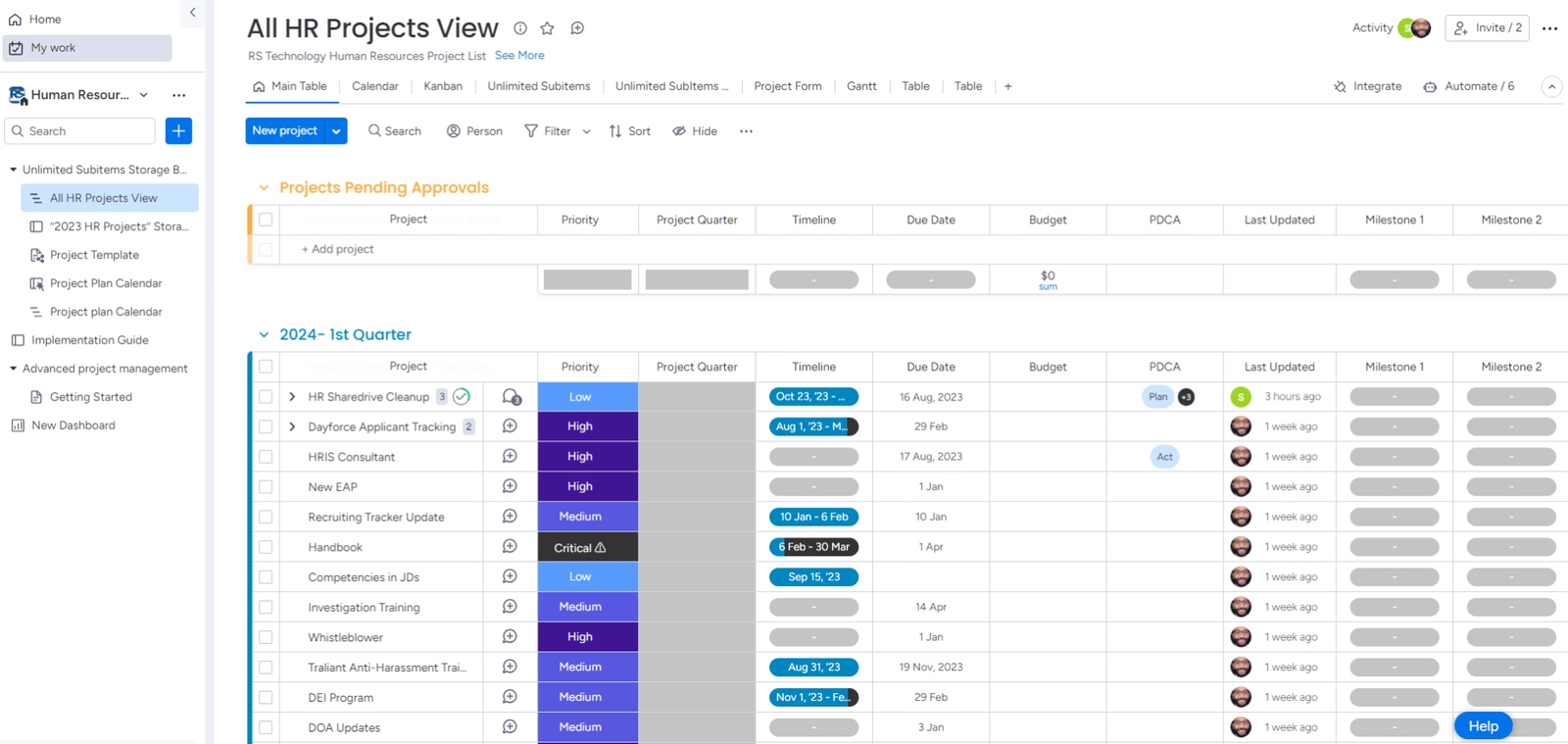The width and height of the screenshot is (1568, 744).
Task: Expand Dayforce Applicant Tracking subitems
Action: tap(292, 427)
